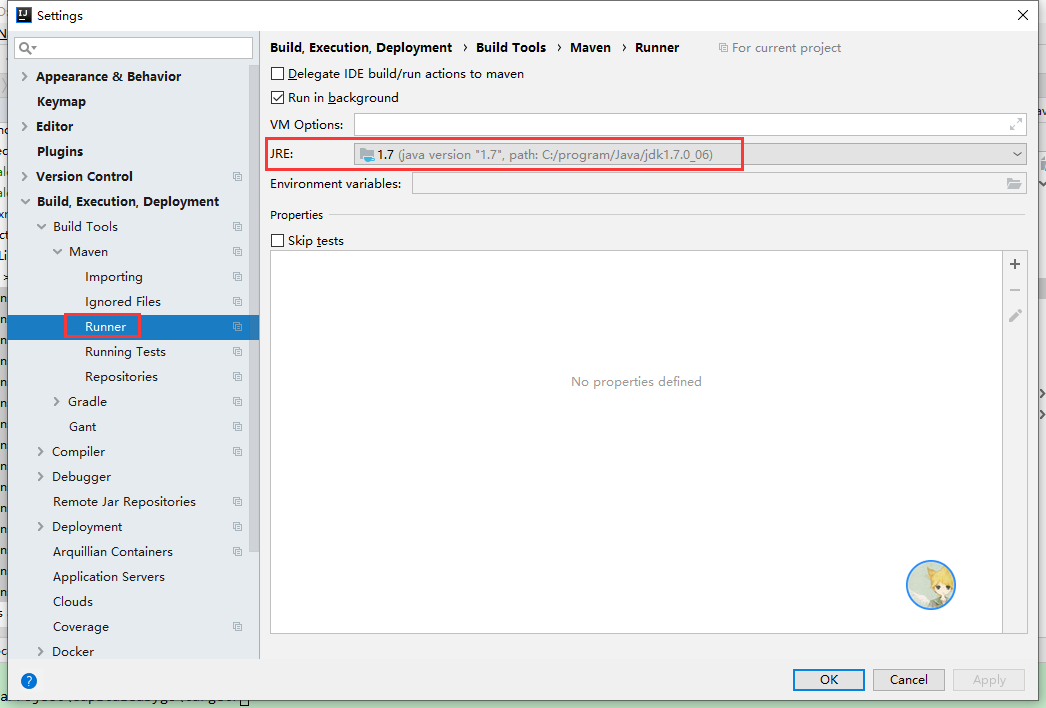Click the VM Options expand field icon
This screenshot has height=708, width=1046.
coord(1016,124)
